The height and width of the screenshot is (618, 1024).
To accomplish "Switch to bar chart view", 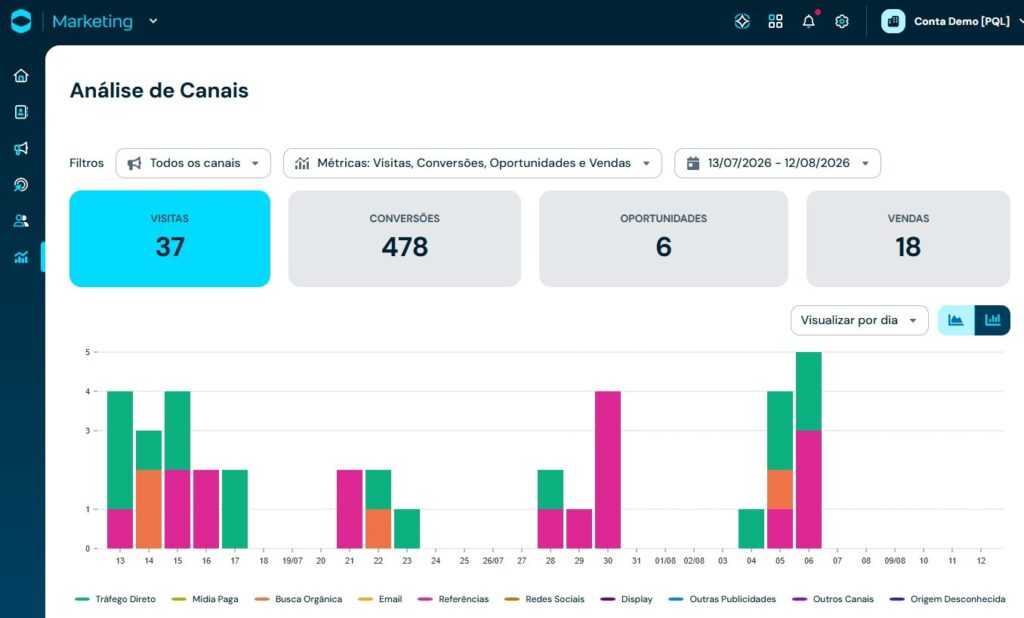I will click(x=993, y=320).
